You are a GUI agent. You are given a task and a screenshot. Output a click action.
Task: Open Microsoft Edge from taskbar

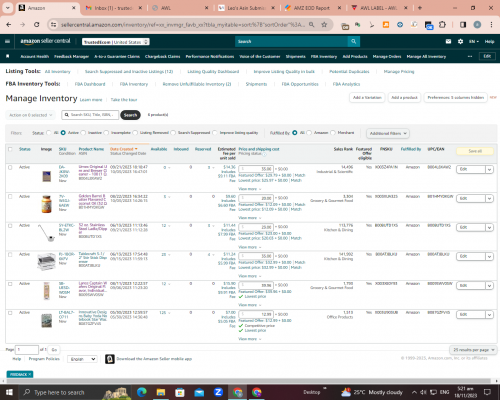click(142, 392)
